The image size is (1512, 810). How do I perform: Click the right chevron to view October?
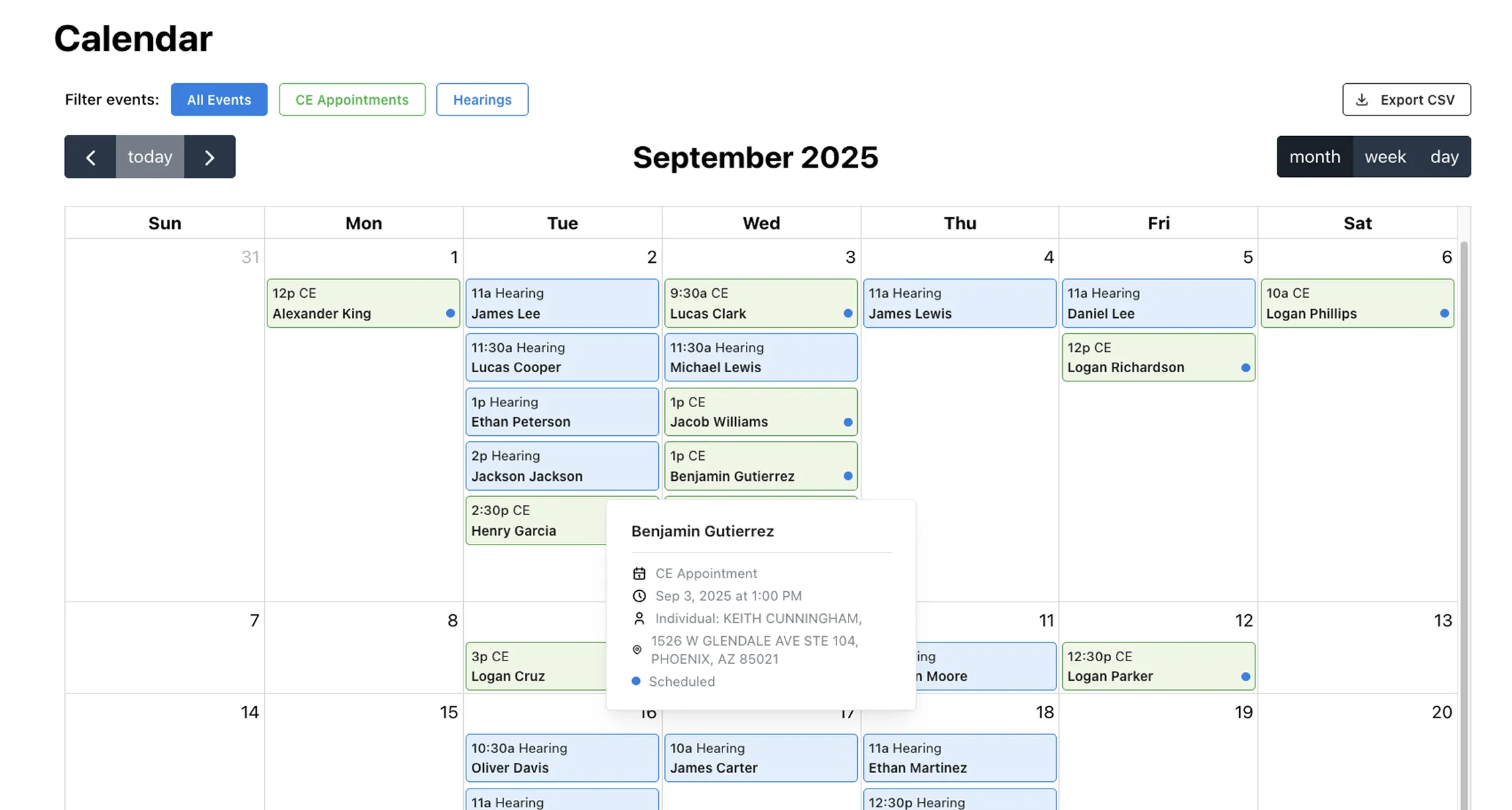click(209, 156)
